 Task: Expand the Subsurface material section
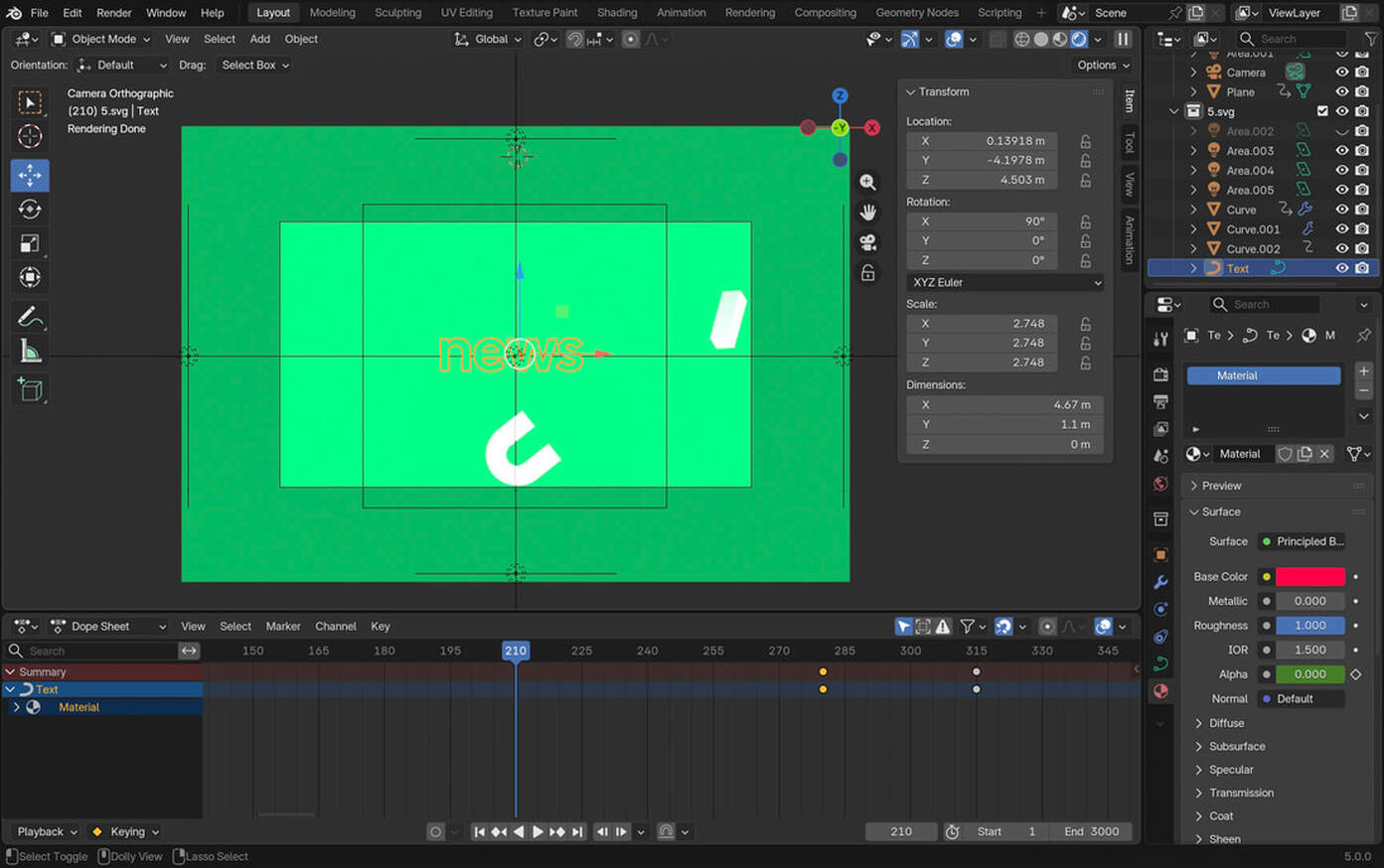(x=1236, y=746)
